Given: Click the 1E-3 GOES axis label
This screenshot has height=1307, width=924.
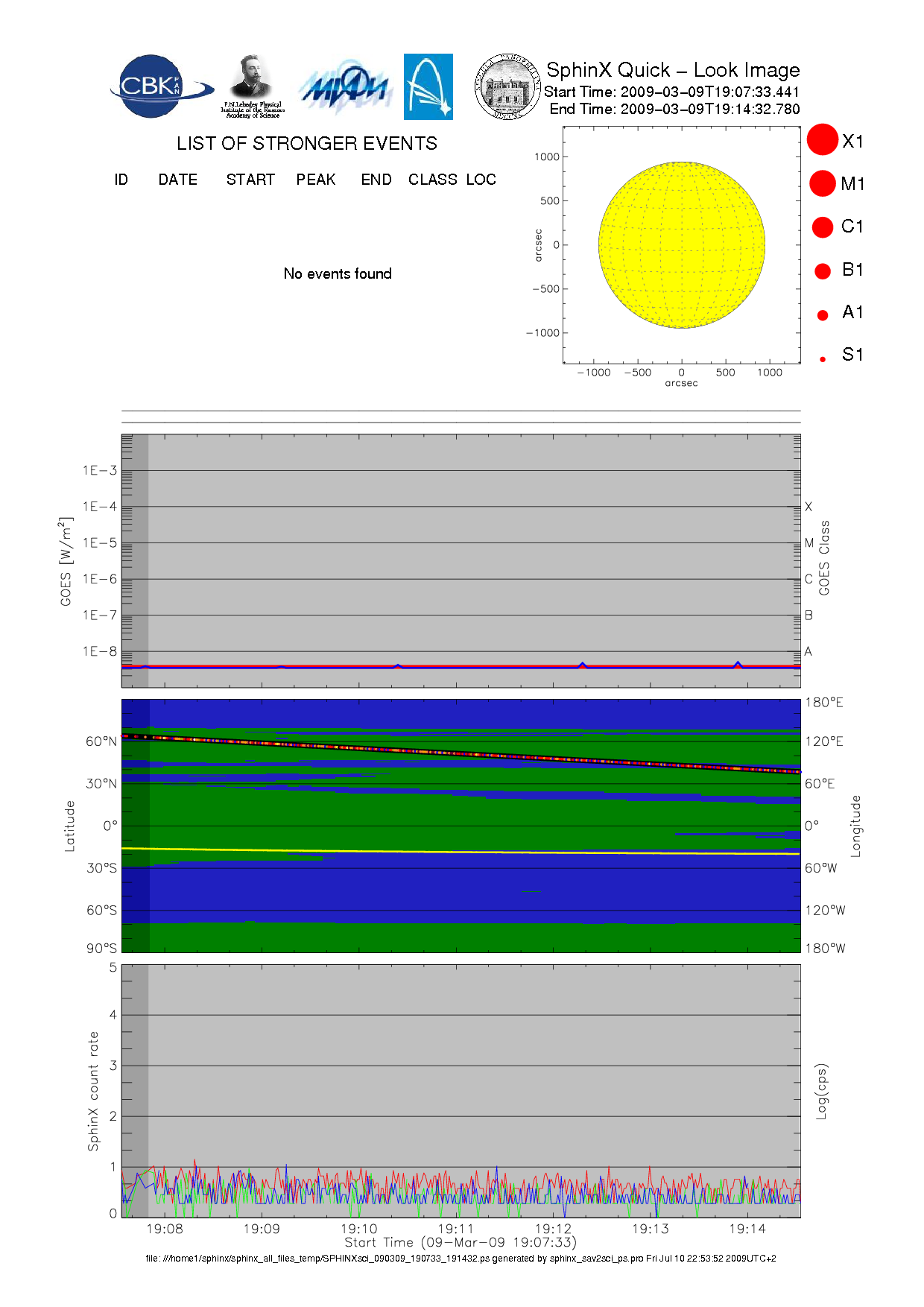Looking at the screenshot, I should tap(100, 470).
